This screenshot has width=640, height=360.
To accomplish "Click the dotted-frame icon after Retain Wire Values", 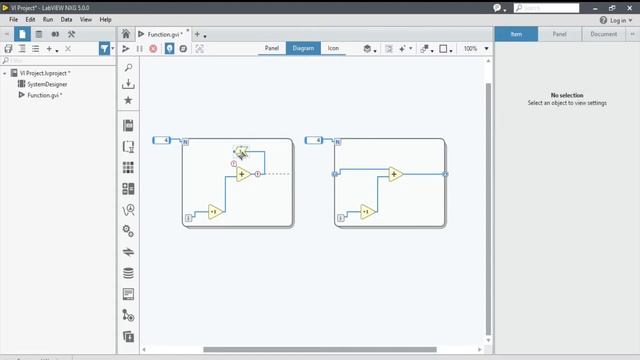I will (199, 49).
